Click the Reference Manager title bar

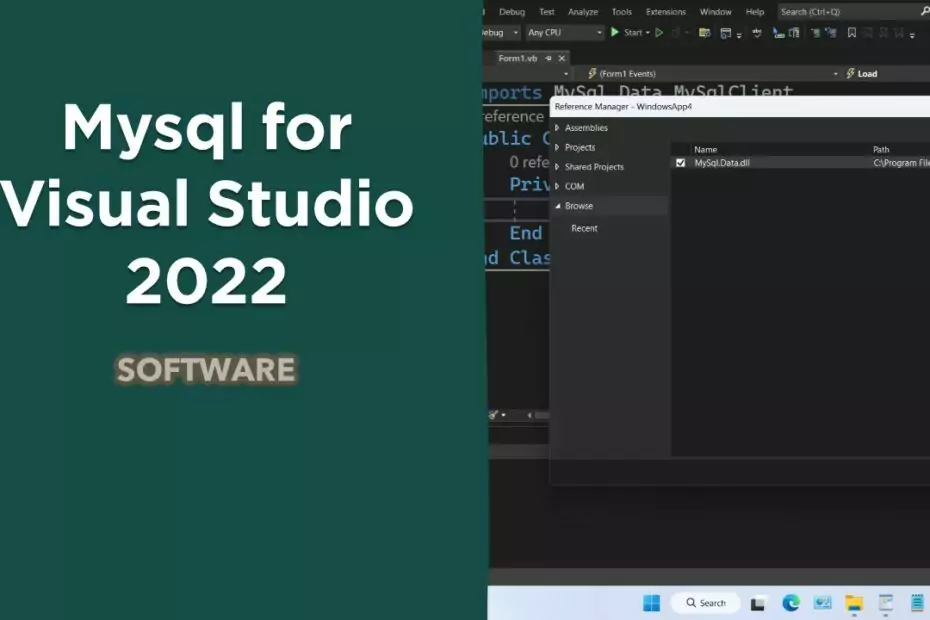click(740, 107)
